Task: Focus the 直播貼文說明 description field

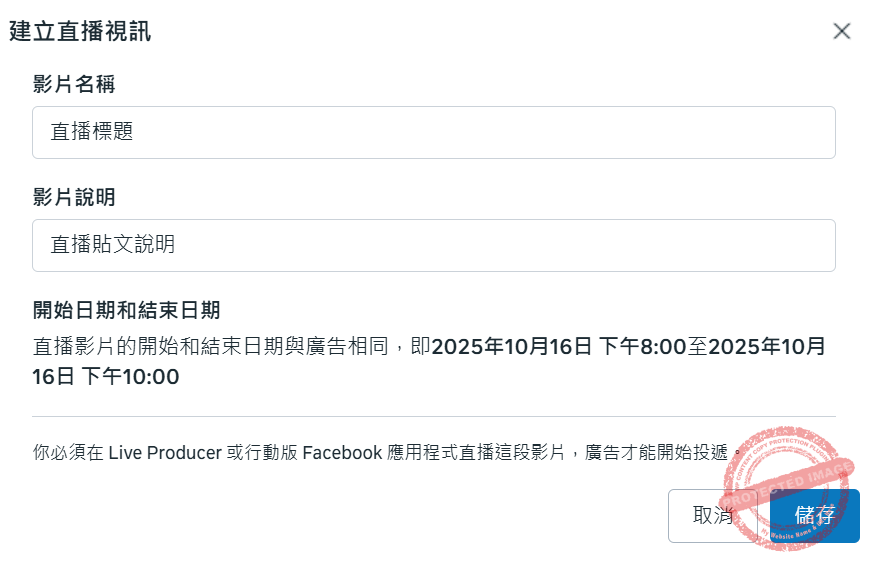Action: 433,245
